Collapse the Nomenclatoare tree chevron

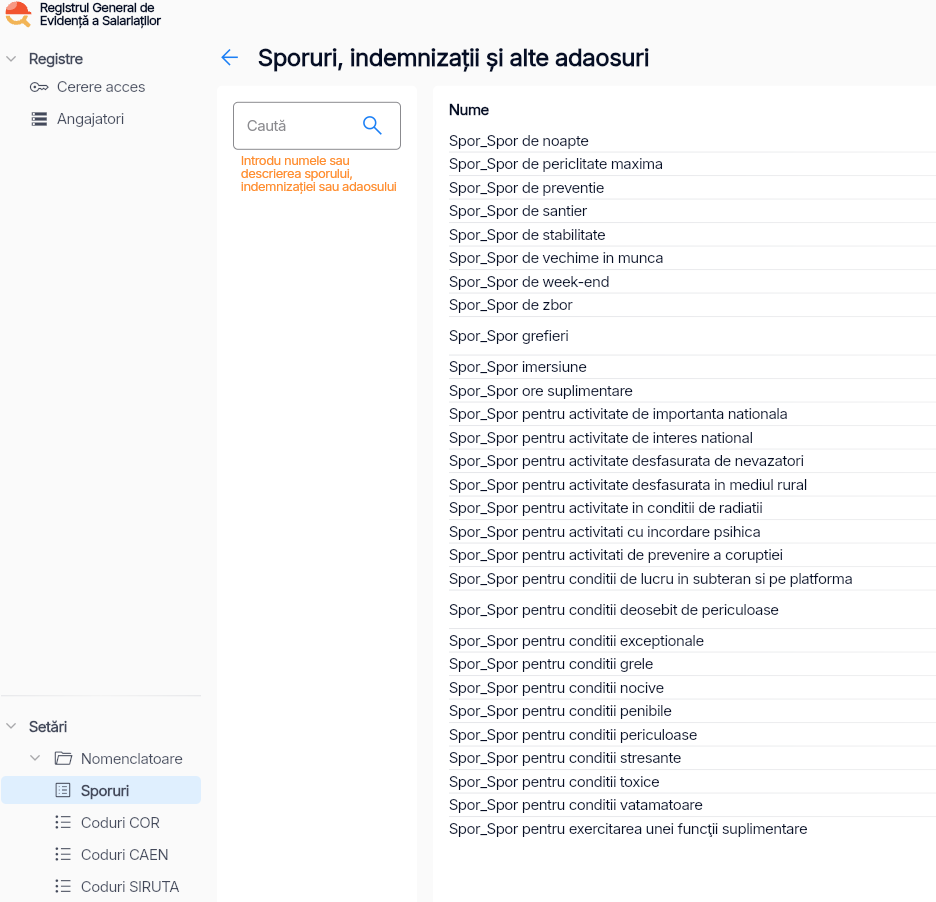[35, 759]
